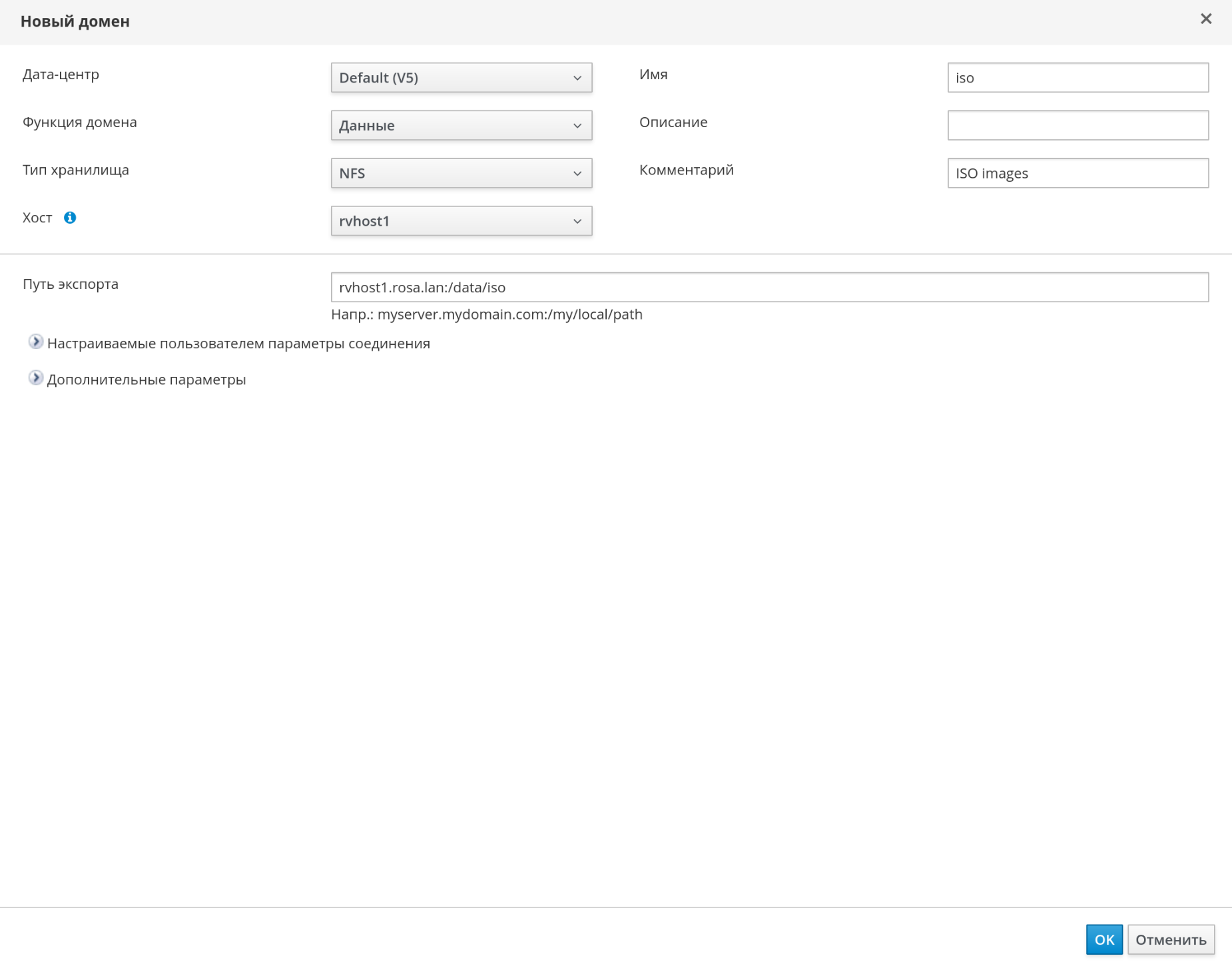Open the Хост dropdown showing rvhost1
The image size is (1232, 972).
click(x=461, y=221)
